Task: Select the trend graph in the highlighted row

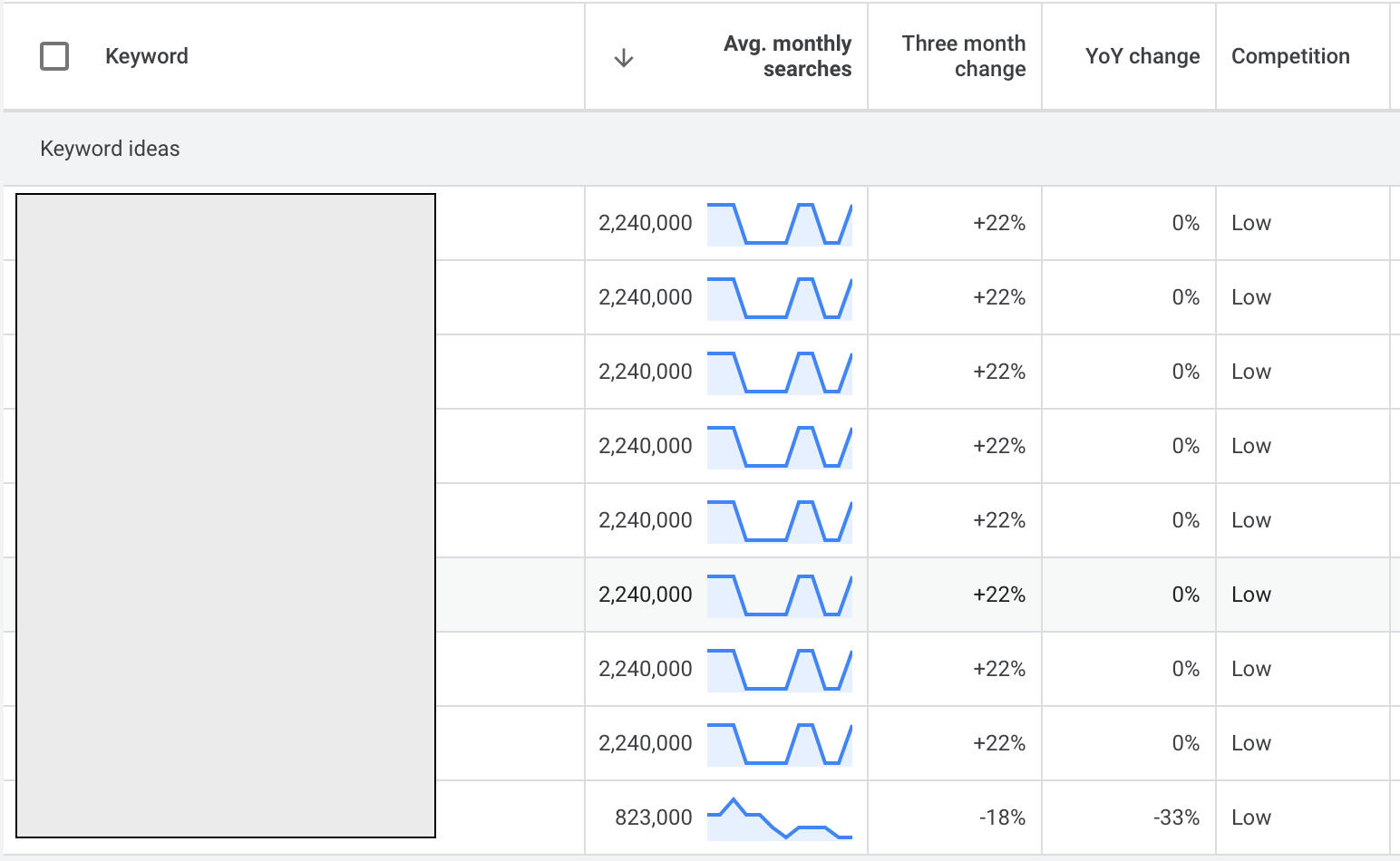Action: pyautogui.click(x=780, y=594)
